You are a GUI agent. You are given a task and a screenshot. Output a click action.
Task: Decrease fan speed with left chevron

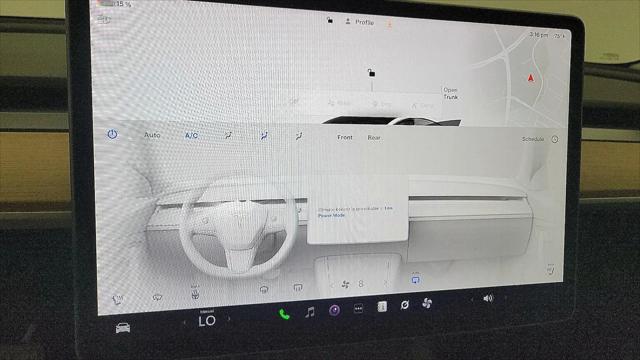pyautogui.click(x=331, y=285)
